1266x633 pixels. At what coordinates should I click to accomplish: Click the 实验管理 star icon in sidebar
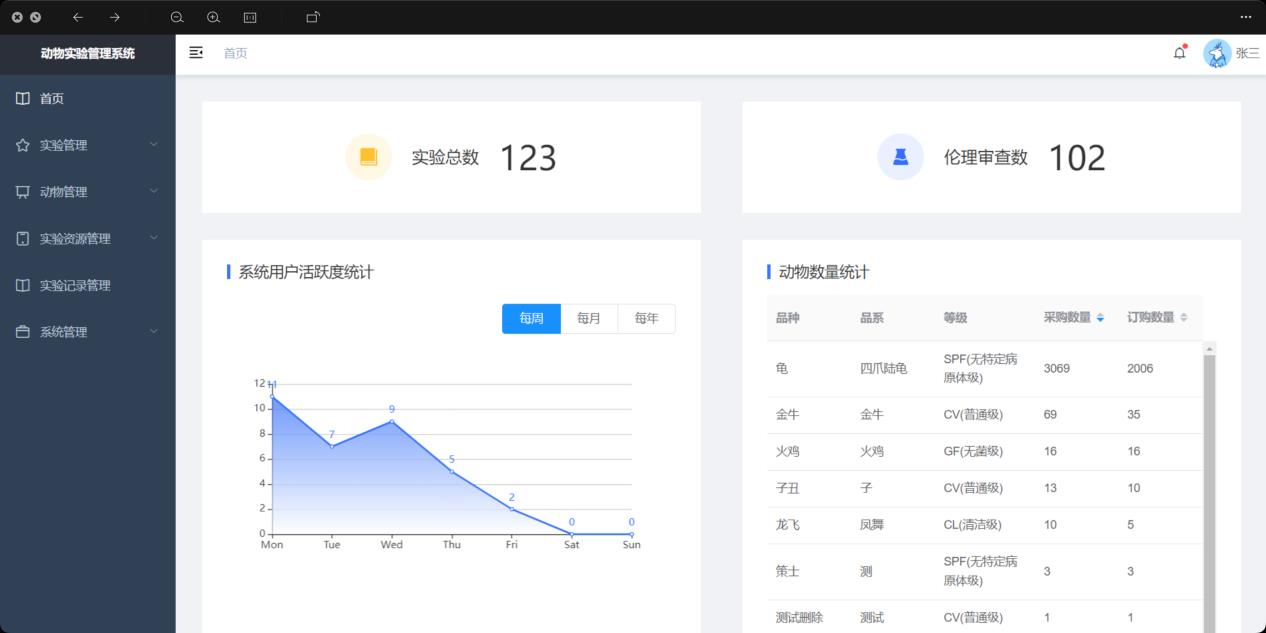pos(23,145)
